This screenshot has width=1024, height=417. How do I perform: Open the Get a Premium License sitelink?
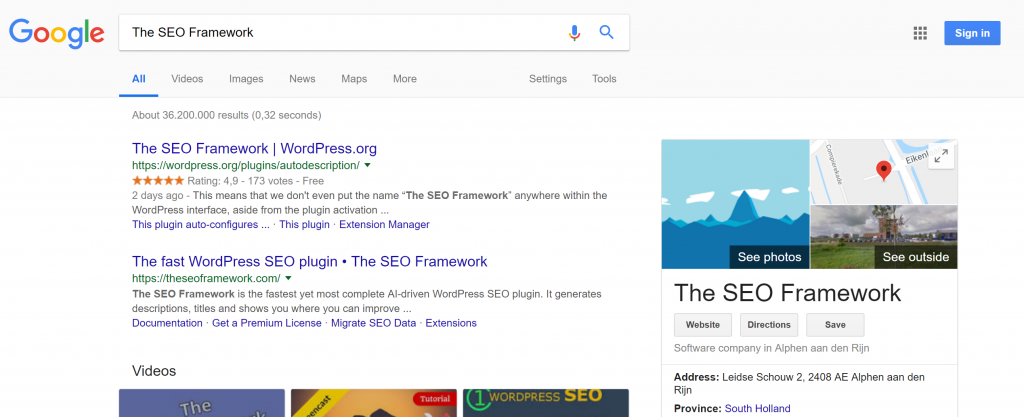(266, 323)
